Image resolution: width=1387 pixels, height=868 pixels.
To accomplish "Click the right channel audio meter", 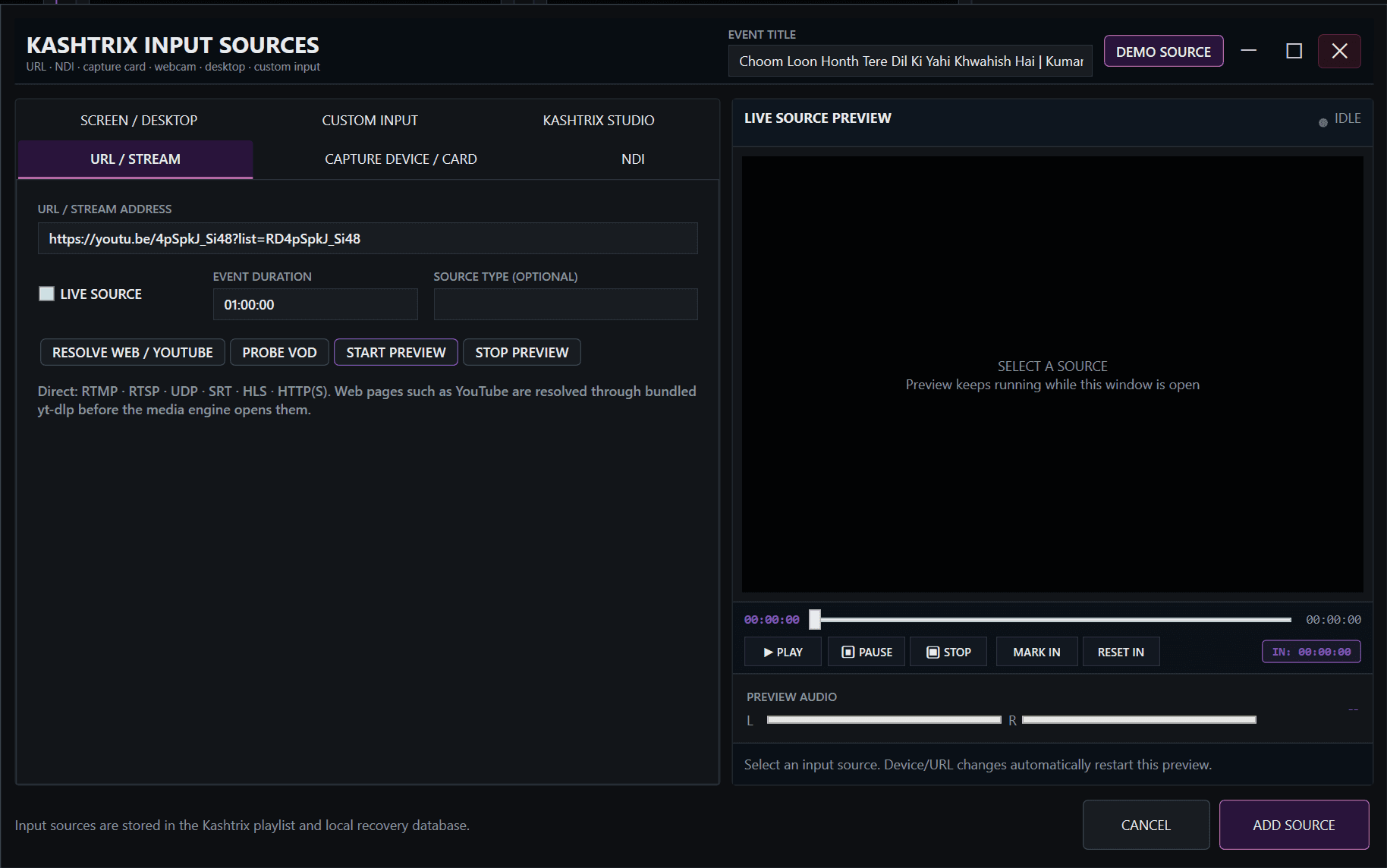I will 1139,719.
